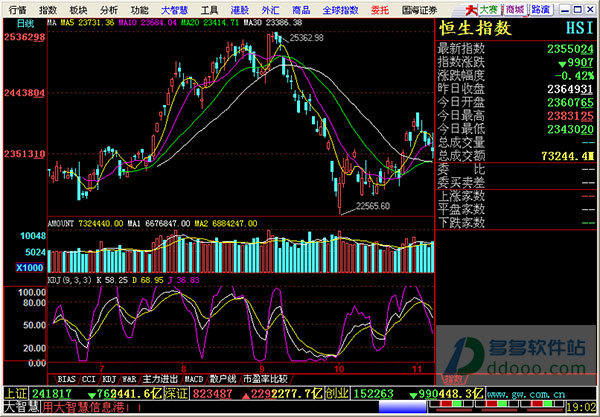
Task: Open the 商品 menu
Action: coord(301,10)
